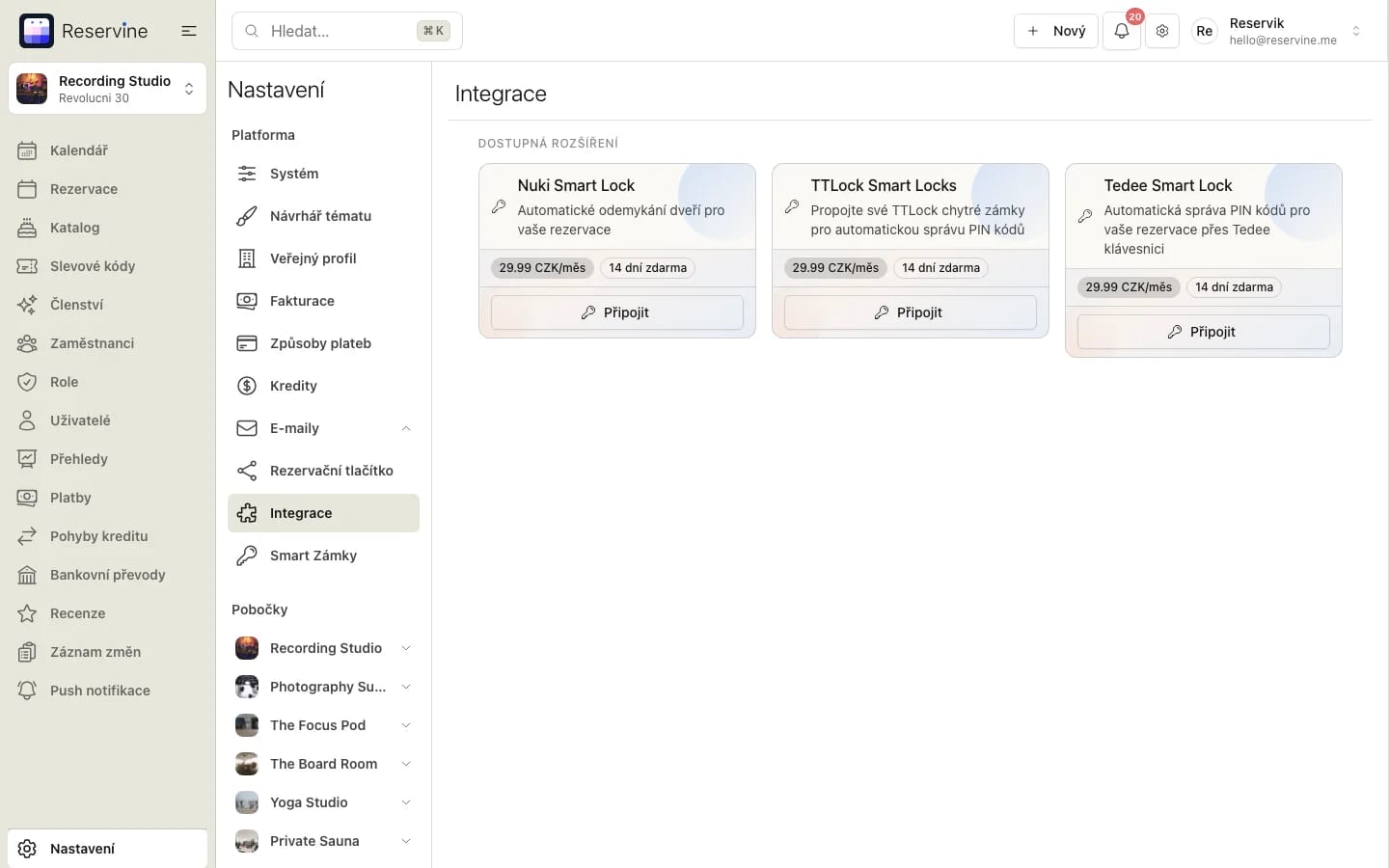Open Fakturace settings
This screenshot has height=868, width=1389.
(323, 301)
